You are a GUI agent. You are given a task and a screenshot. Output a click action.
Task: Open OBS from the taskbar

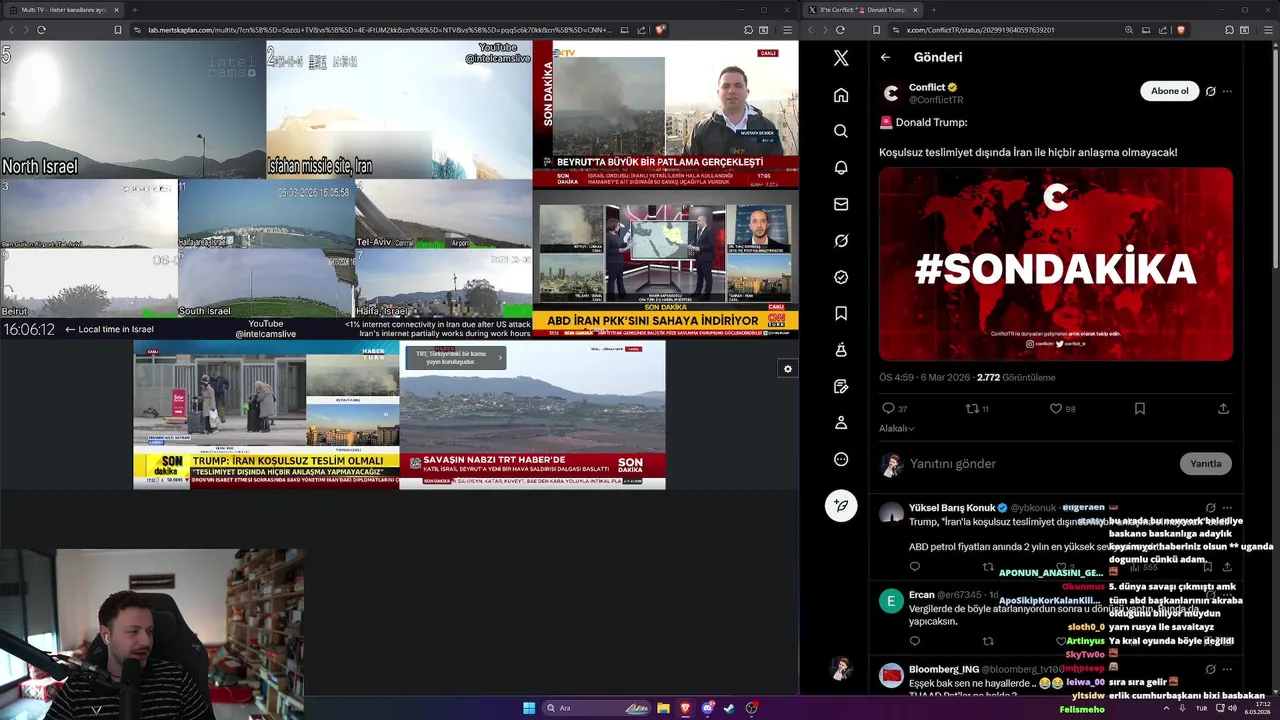click(752, 708)
